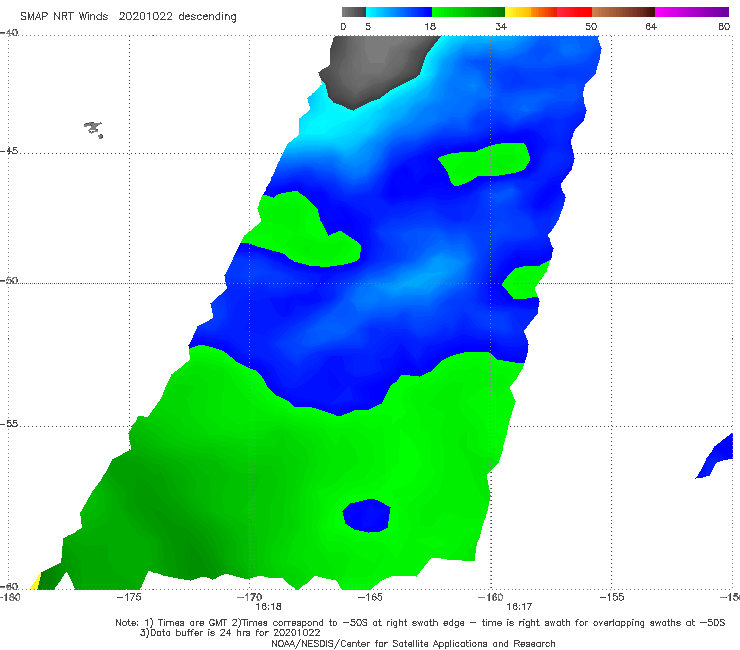Click the red segment of the color bar

click(574, 12)
